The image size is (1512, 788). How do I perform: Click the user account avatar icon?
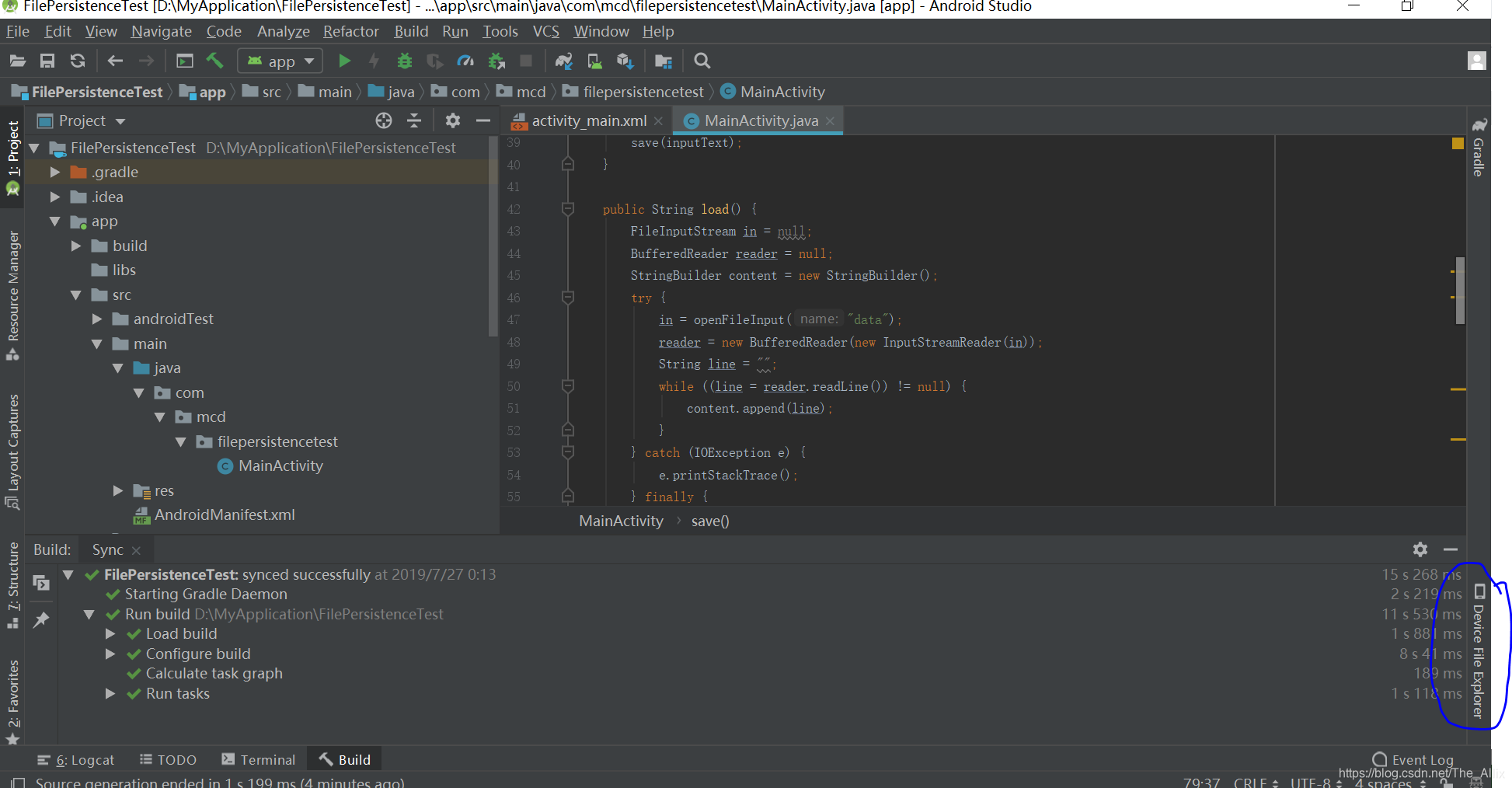[1476, 61]
